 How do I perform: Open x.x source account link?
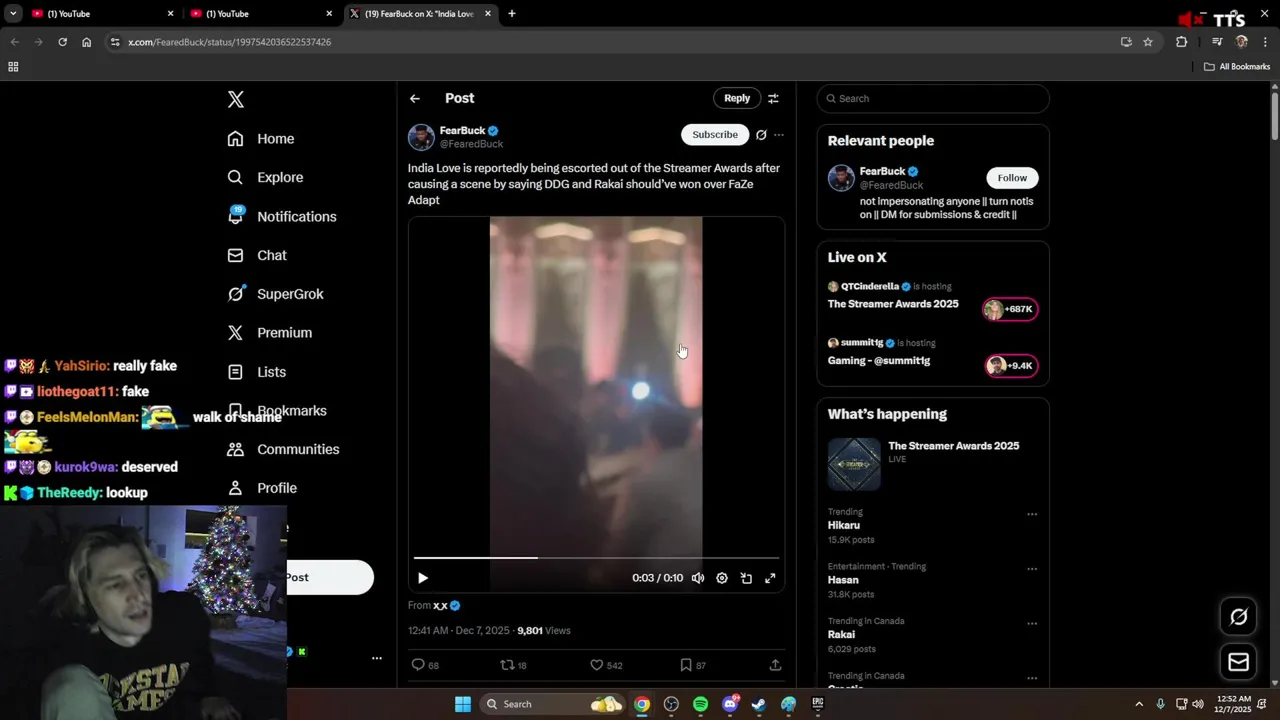pos(440,605)
